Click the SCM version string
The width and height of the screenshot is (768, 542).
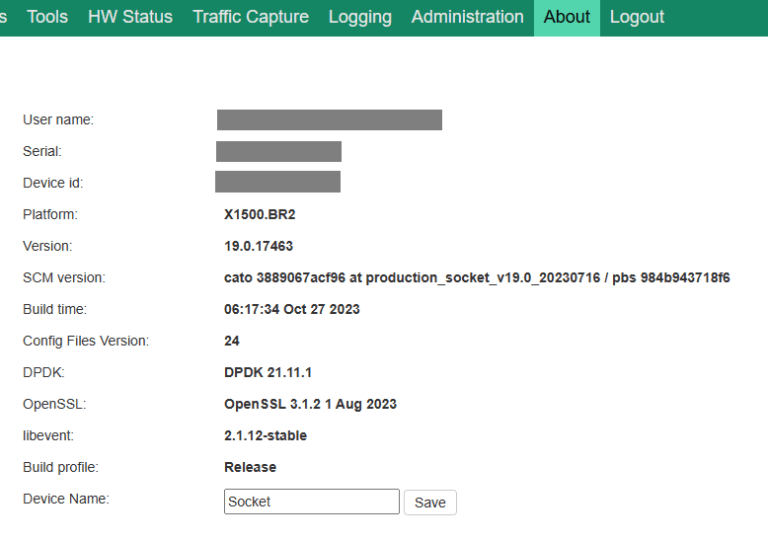tap(476, 278)
